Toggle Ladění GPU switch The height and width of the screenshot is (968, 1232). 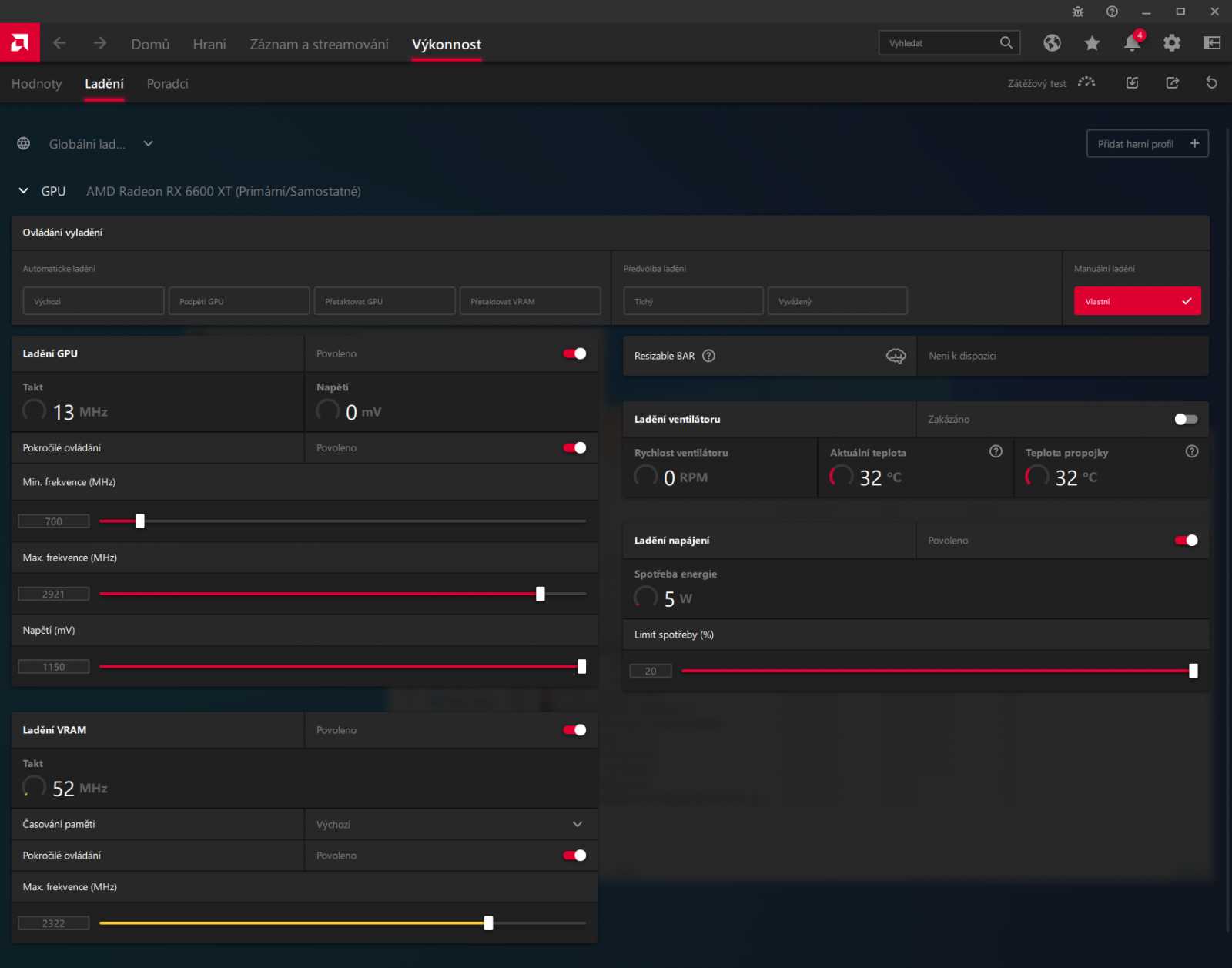[574, 353]
